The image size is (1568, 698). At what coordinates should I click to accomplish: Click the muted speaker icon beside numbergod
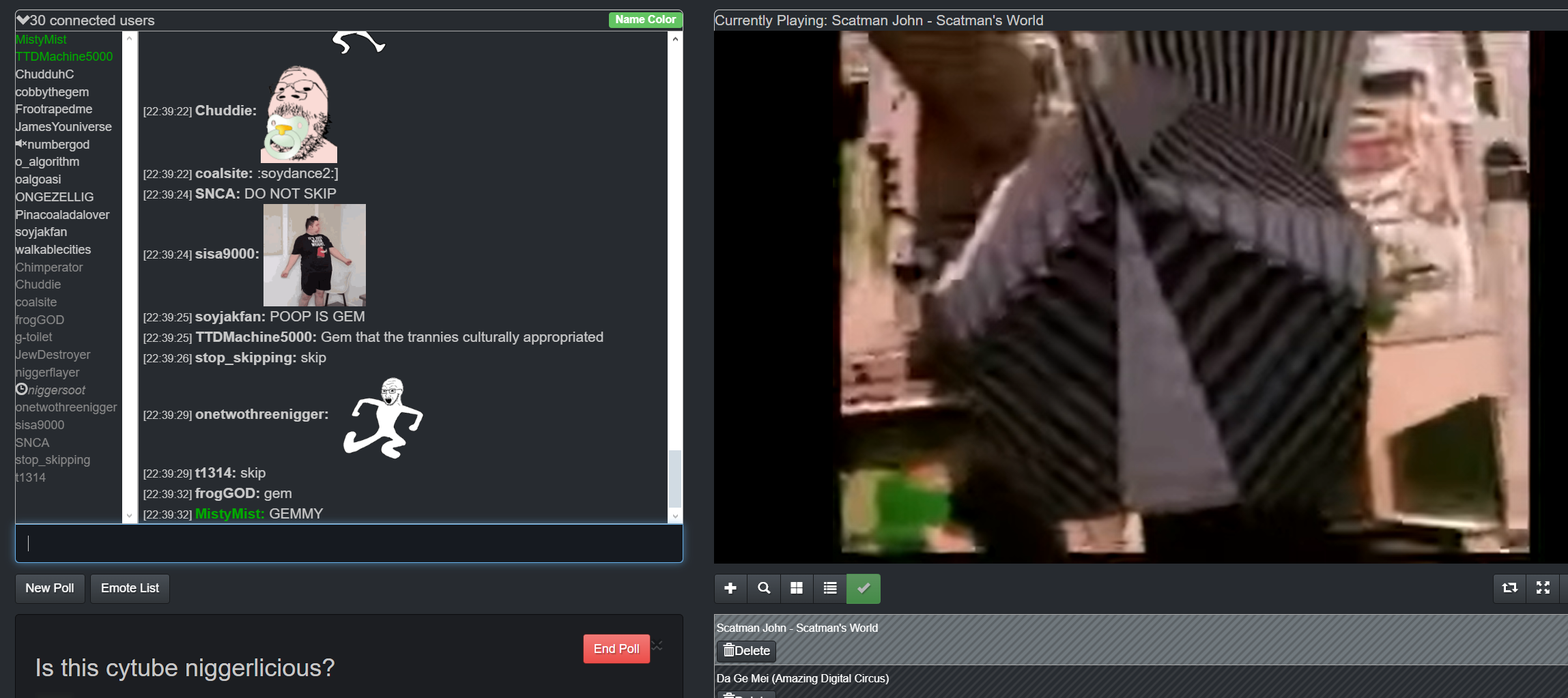(21, 144)
